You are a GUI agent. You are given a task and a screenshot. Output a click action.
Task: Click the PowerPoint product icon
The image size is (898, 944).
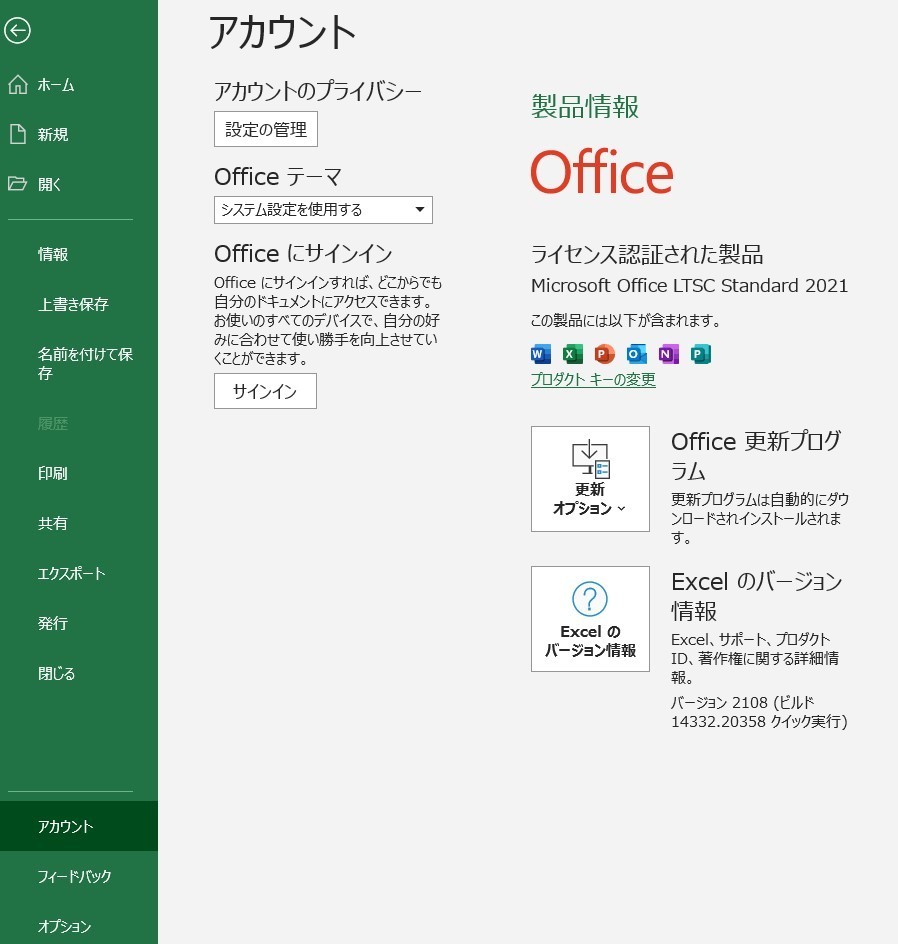click(x=603, y=353)
